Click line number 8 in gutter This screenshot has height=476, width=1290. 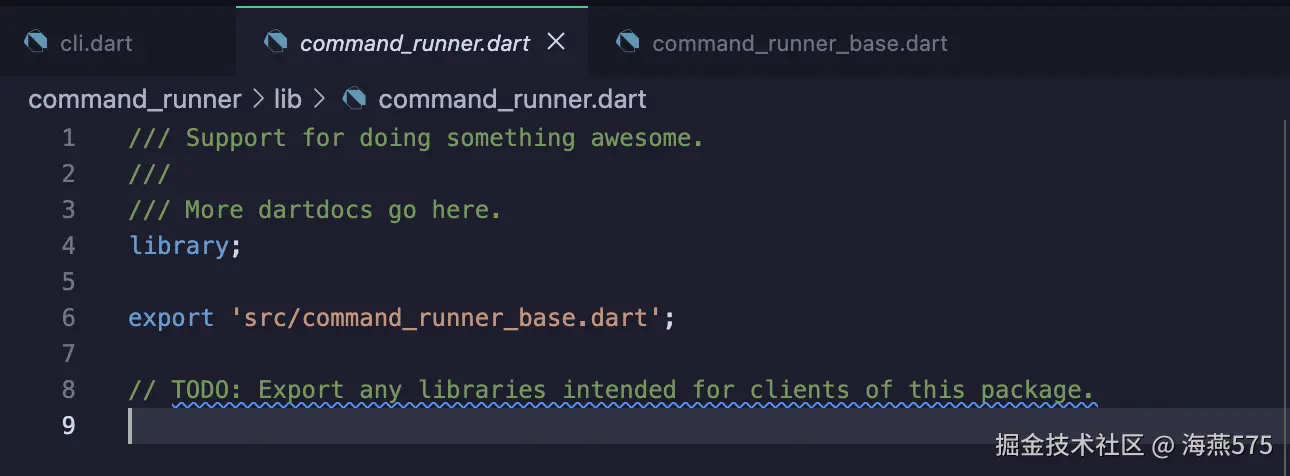click(x=68, y=390)
